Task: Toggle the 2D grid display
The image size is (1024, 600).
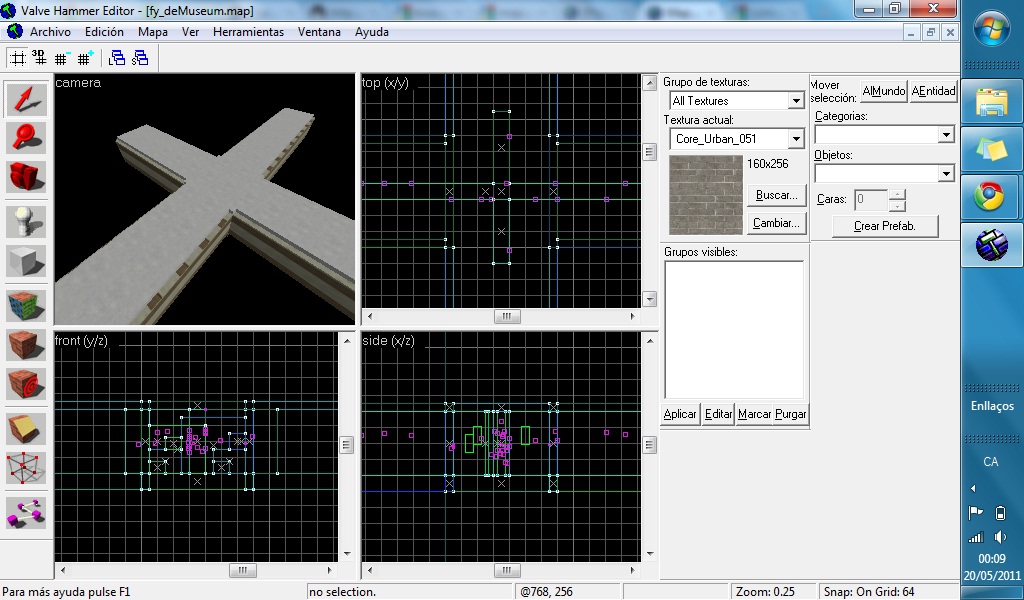Action: click(x=17, y=58)
